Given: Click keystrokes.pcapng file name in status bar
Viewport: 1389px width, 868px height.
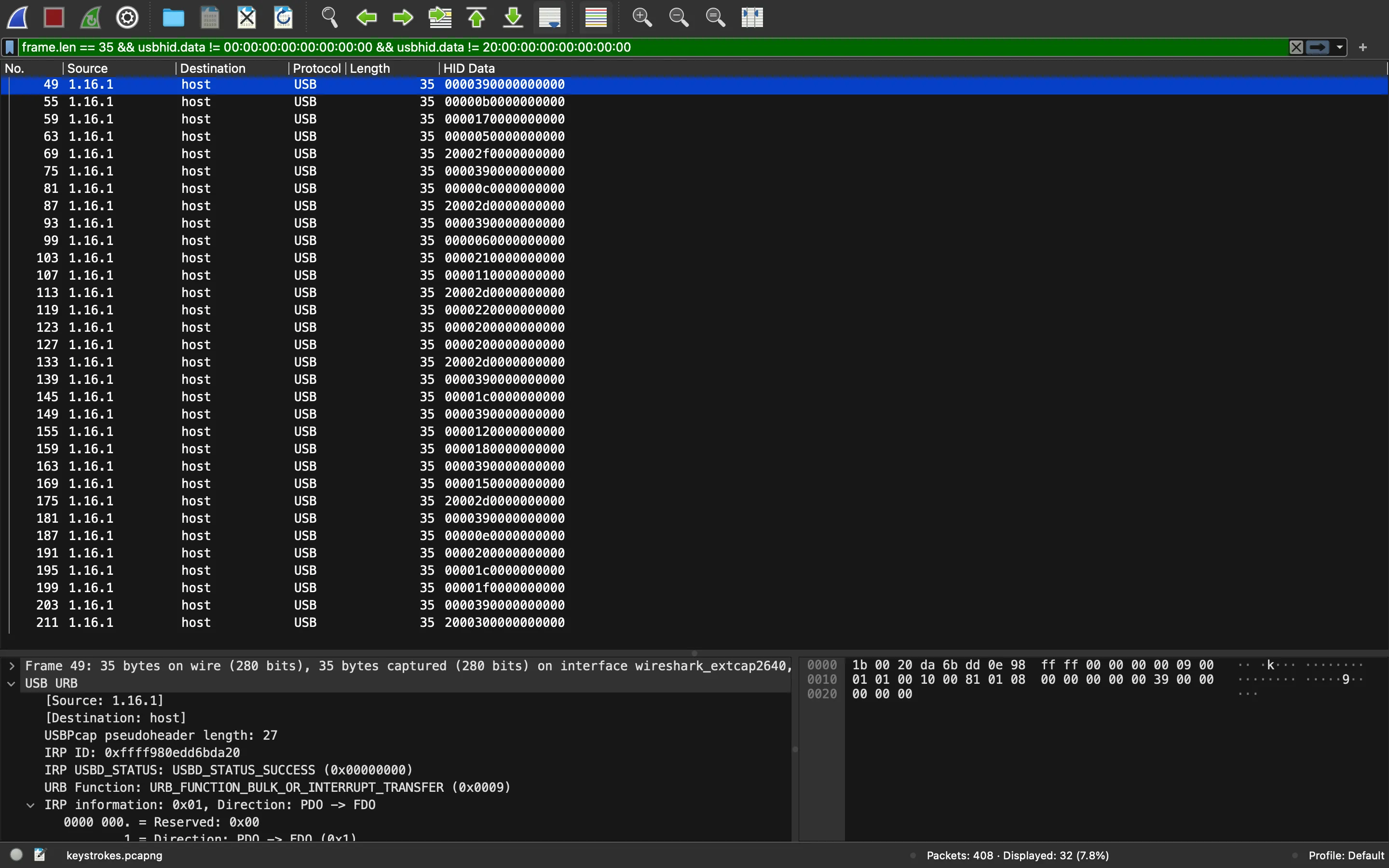Looking at the screenshot, I should (114, 855).
